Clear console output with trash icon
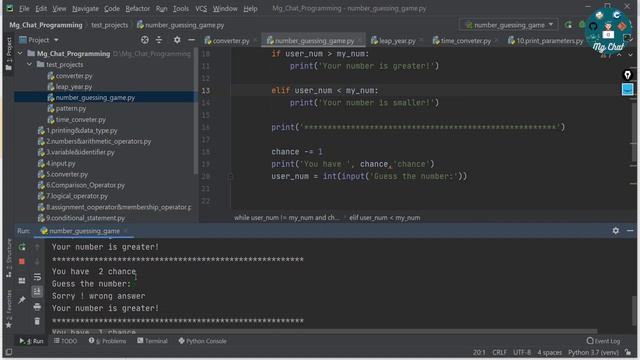The height and width of the screenshot is (360, 640). click(37, 321)
